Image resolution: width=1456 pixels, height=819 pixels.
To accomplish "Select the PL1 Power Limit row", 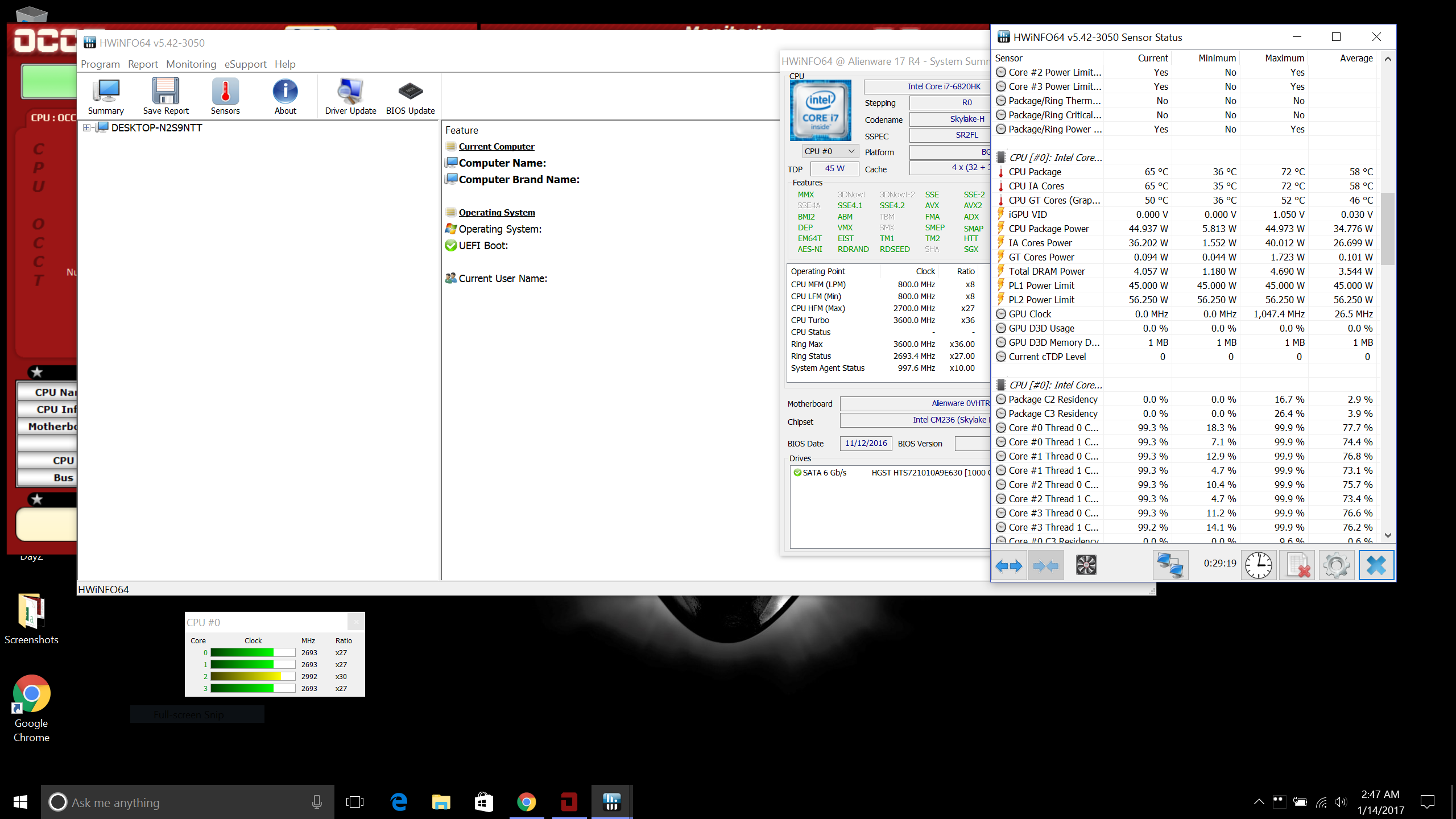I will coord(1185,286).
